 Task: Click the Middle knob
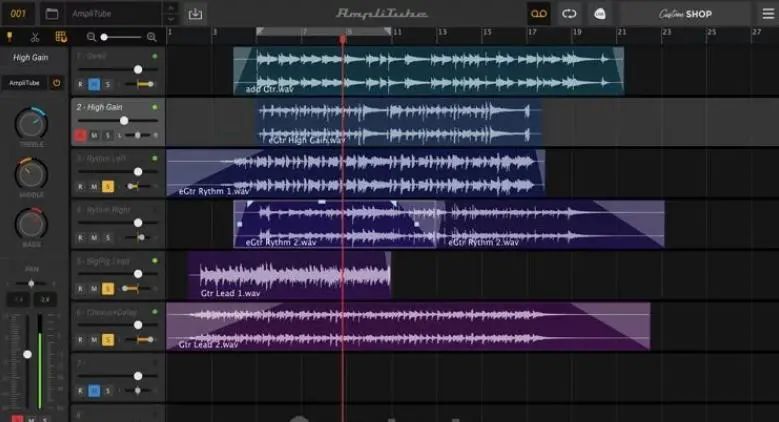pyautogui.click(x=31, y=174)
